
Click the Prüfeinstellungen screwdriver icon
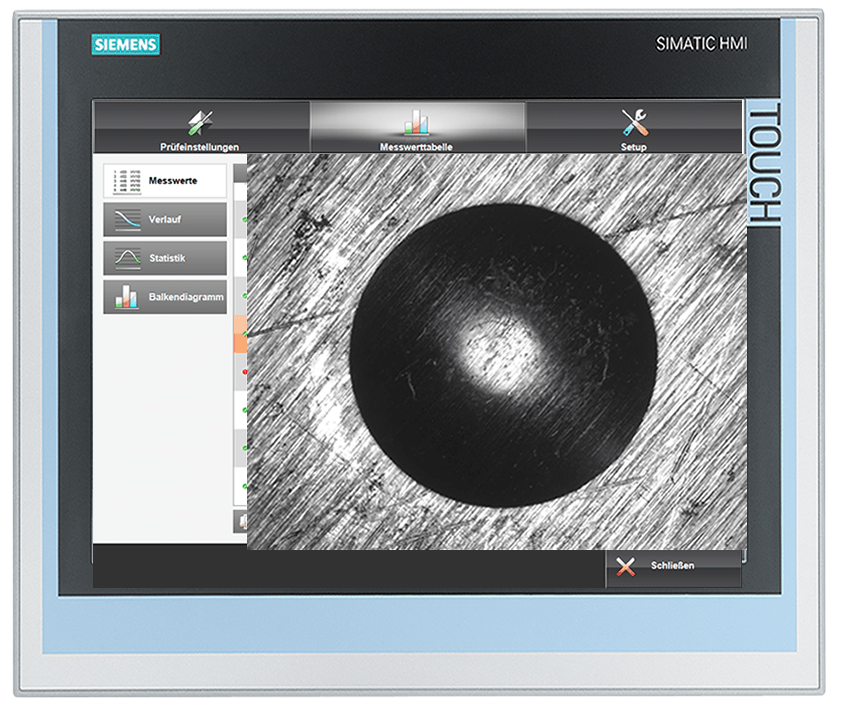(200, 123)
